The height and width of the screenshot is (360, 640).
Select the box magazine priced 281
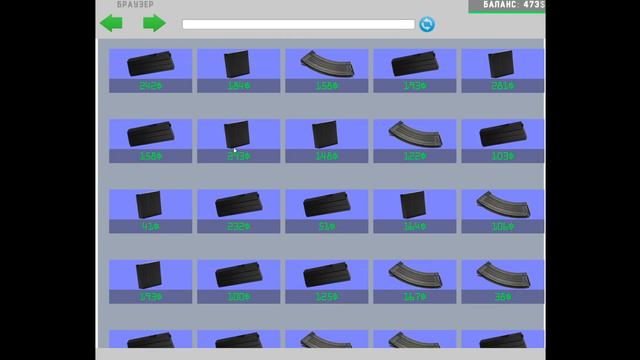pyautogui.click(x=503, y=71)
